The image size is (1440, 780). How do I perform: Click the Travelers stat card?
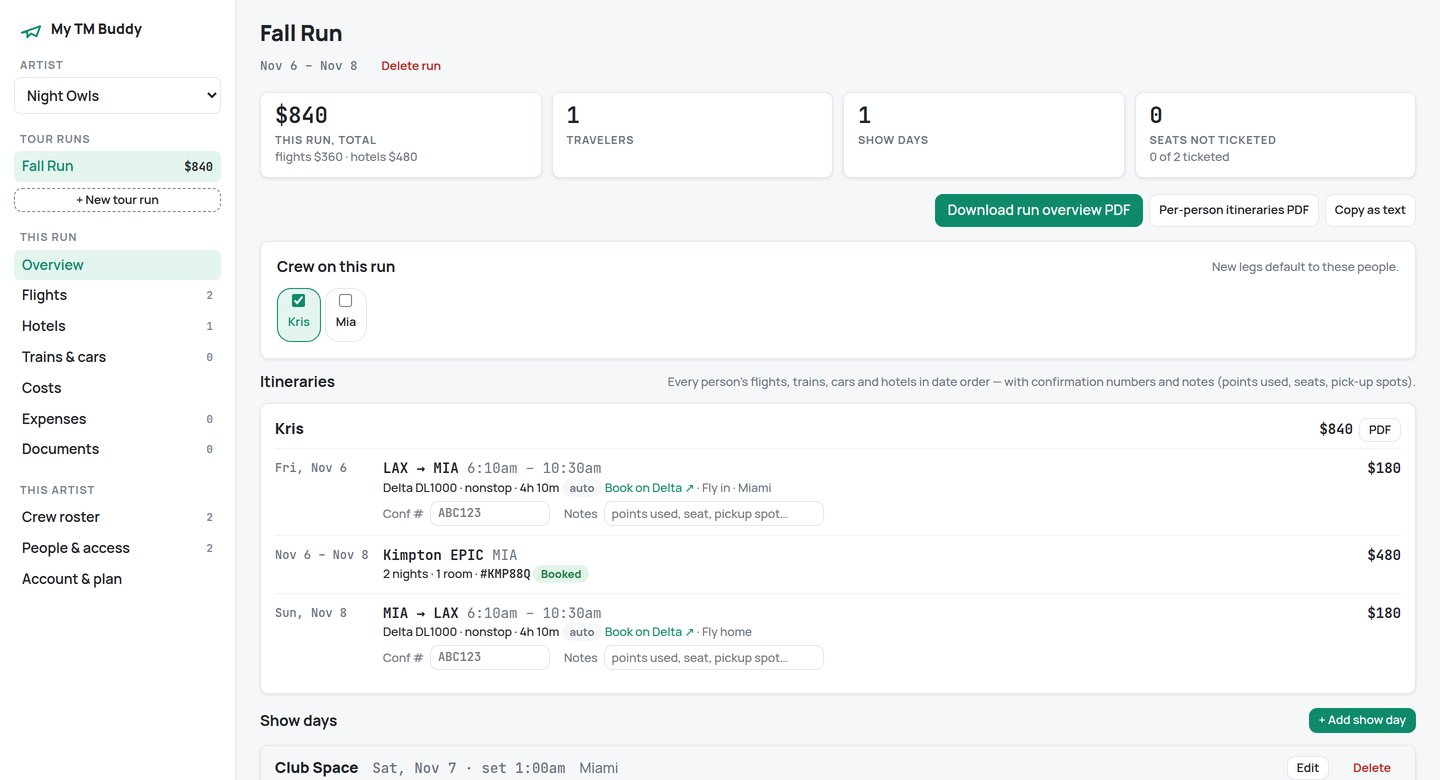coord(692,135)
